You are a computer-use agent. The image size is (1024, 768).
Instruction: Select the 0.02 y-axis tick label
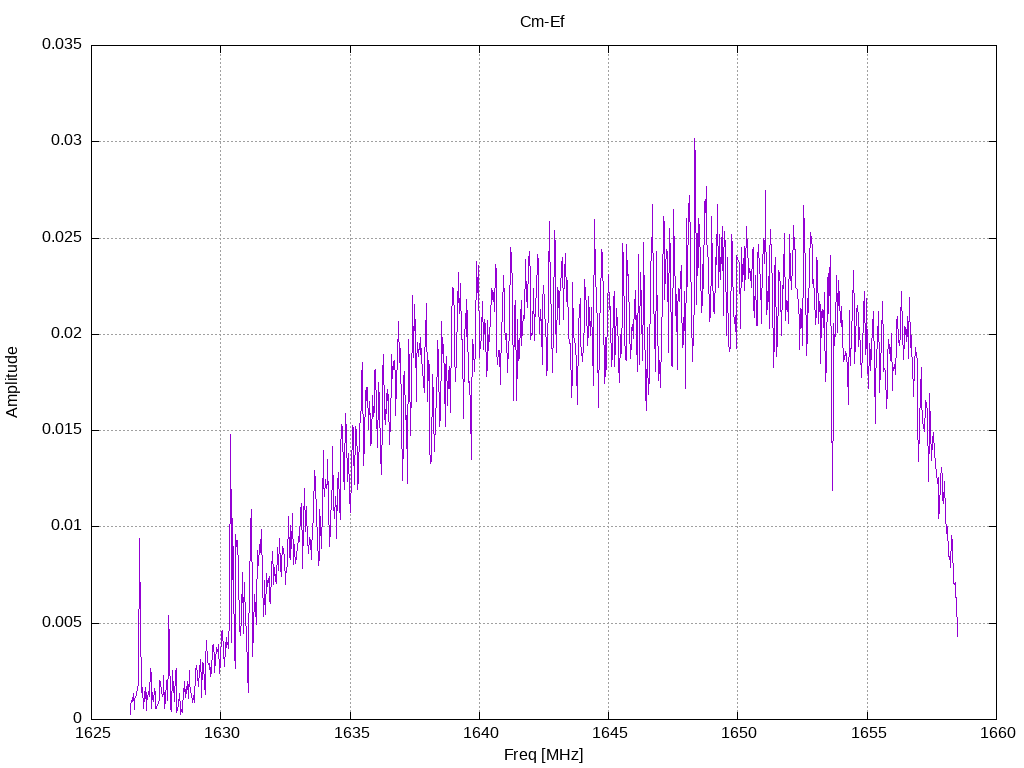coord(66,334)
